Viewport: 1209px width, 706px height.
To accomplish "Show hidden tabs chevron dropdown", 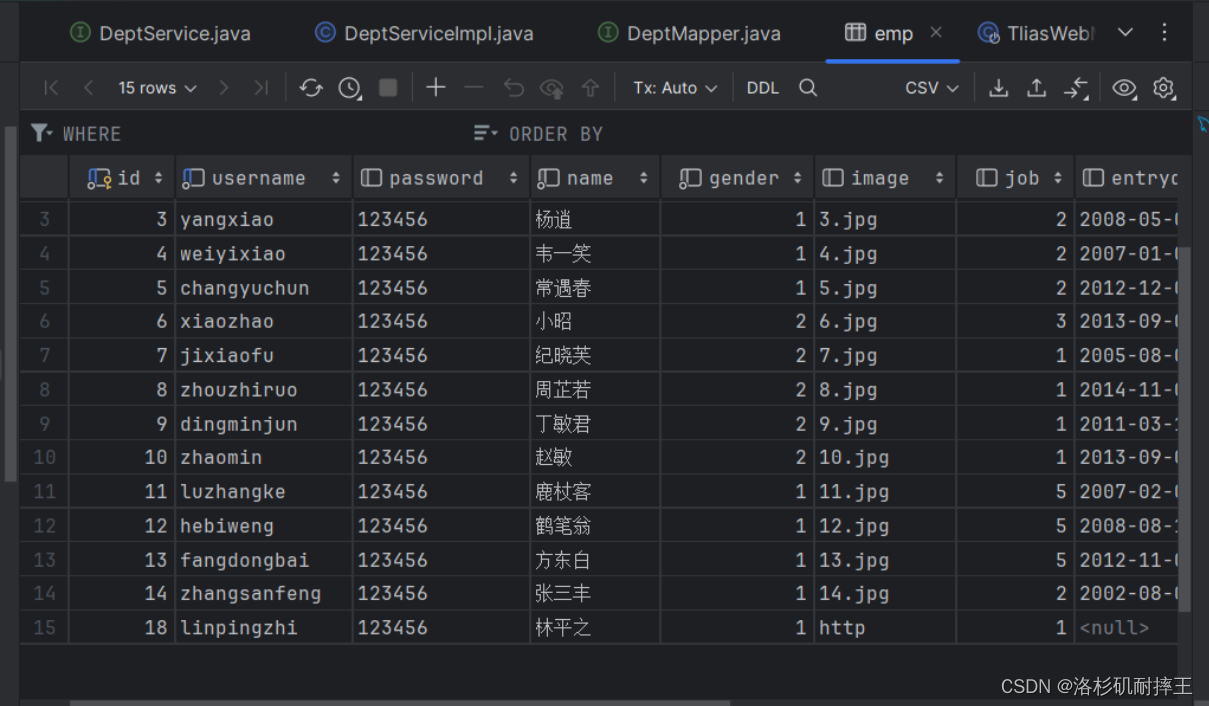I will [x=1125, y=32].
